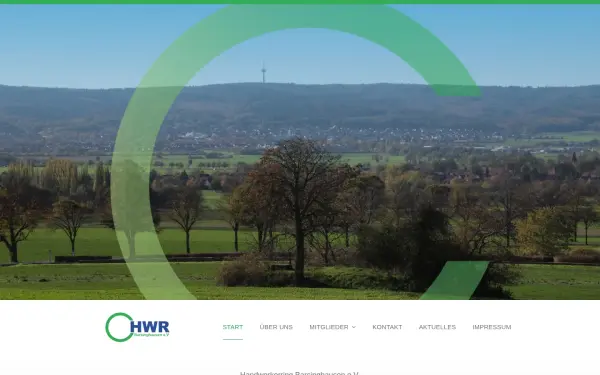Viewport: 600px width, 375px height.
Task: Expand the MITGLIEDER dropdown chevron
Action: point(354,327)
